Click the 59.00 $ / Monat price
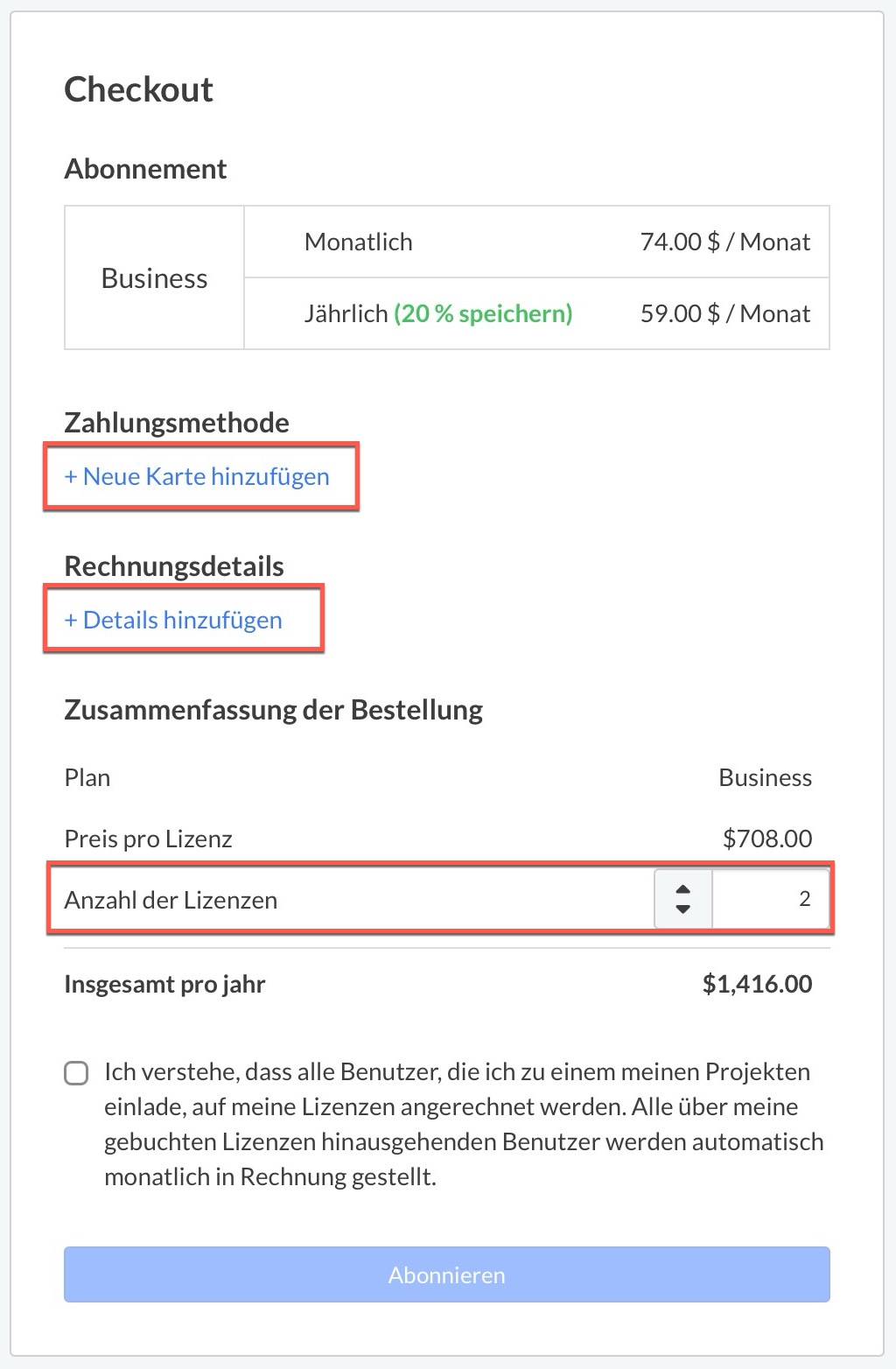Image resolution: width=896 pixels, height=1369 pixels. pos(724,313)
